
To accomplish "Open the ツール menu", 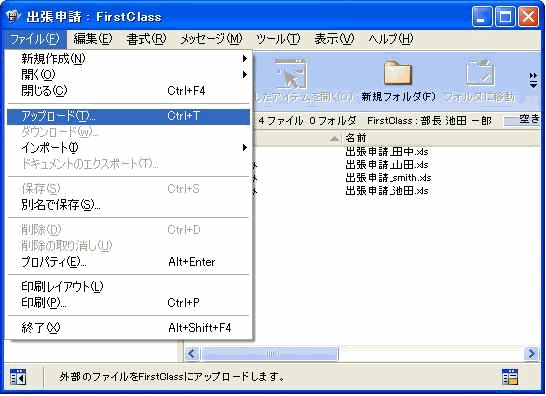I will [x=278, y=39].
